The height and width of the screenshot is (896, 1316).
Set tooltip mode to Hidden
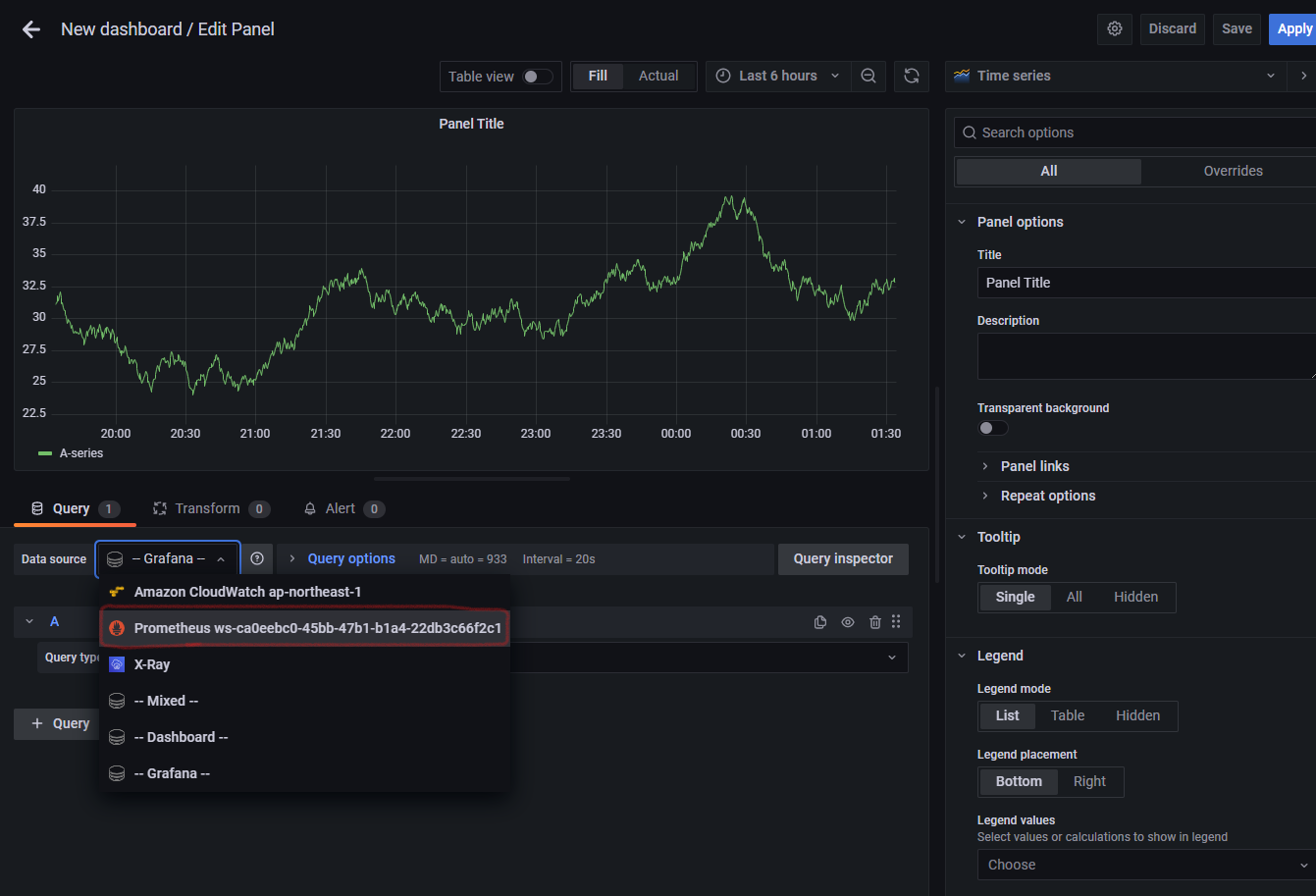[x=1135, y=597]
